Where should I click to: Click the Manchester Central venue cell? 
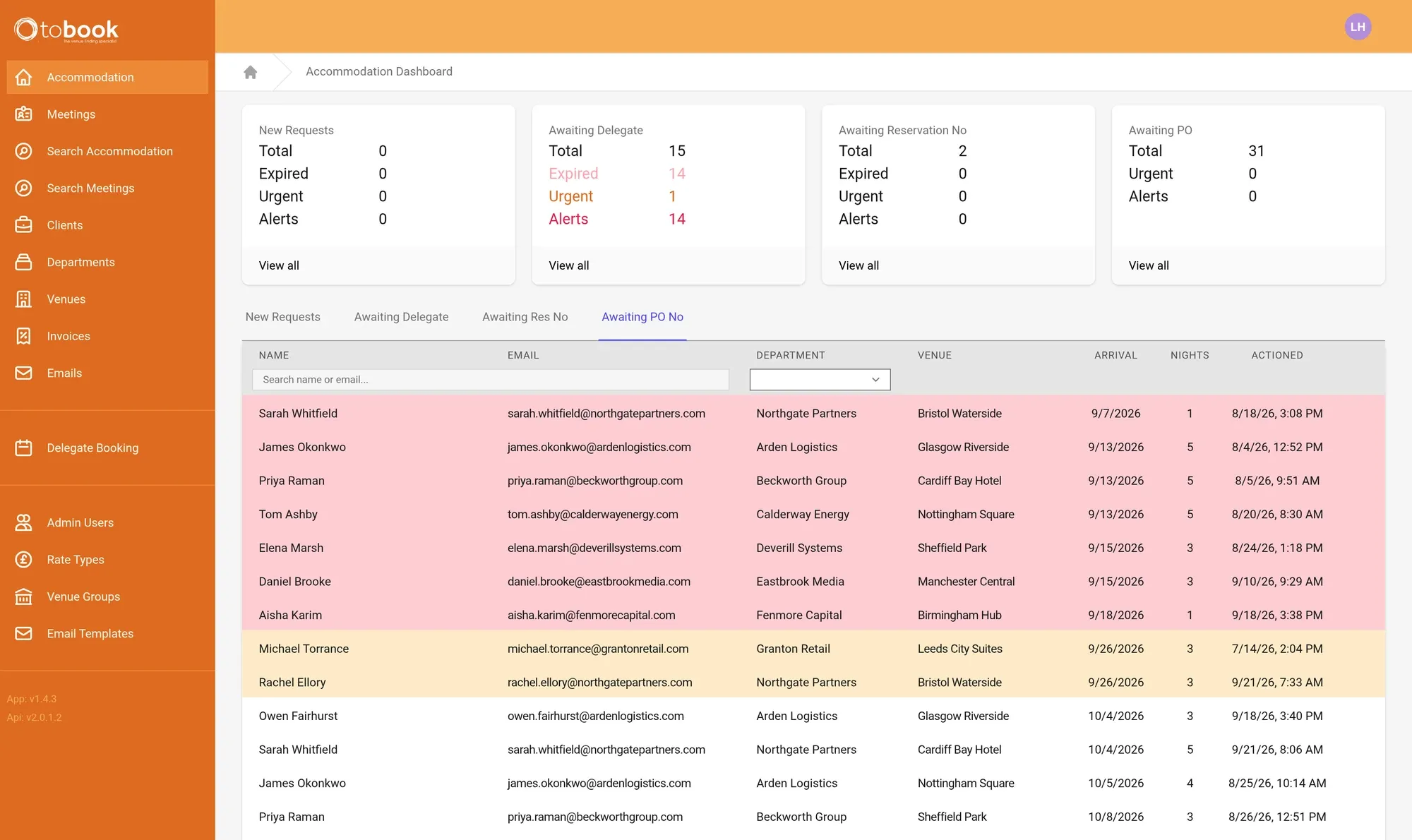966,582
